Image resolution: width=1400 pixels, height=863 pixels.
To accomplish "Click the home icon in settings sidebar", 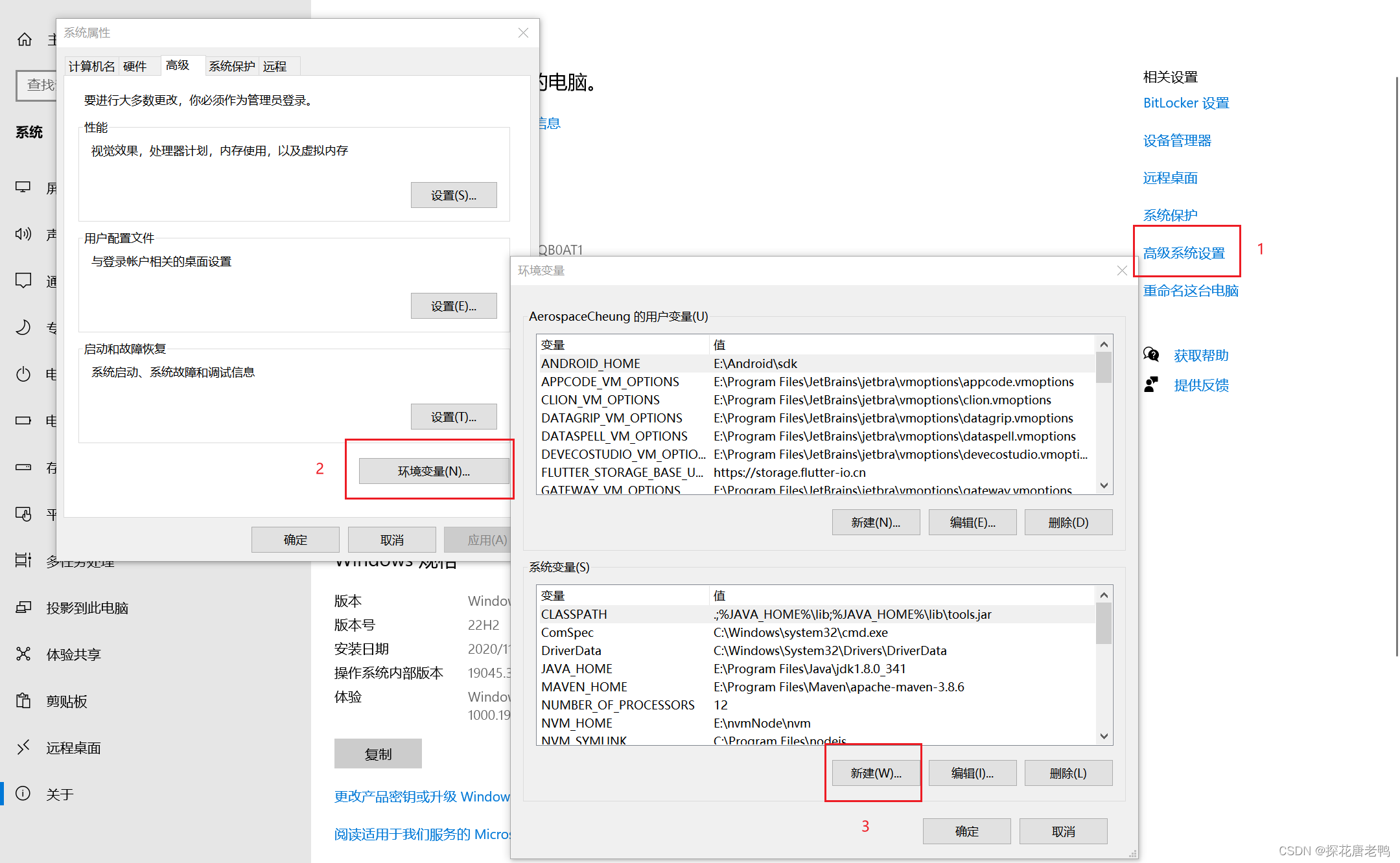I will [x=24, y=40].
